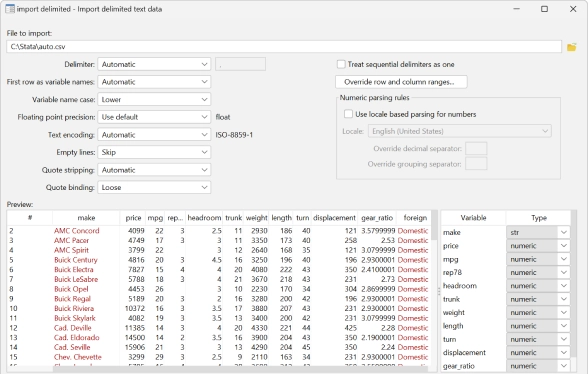Click the File to import path field
Screen dimensions: 588x374
tap(284, 47)
